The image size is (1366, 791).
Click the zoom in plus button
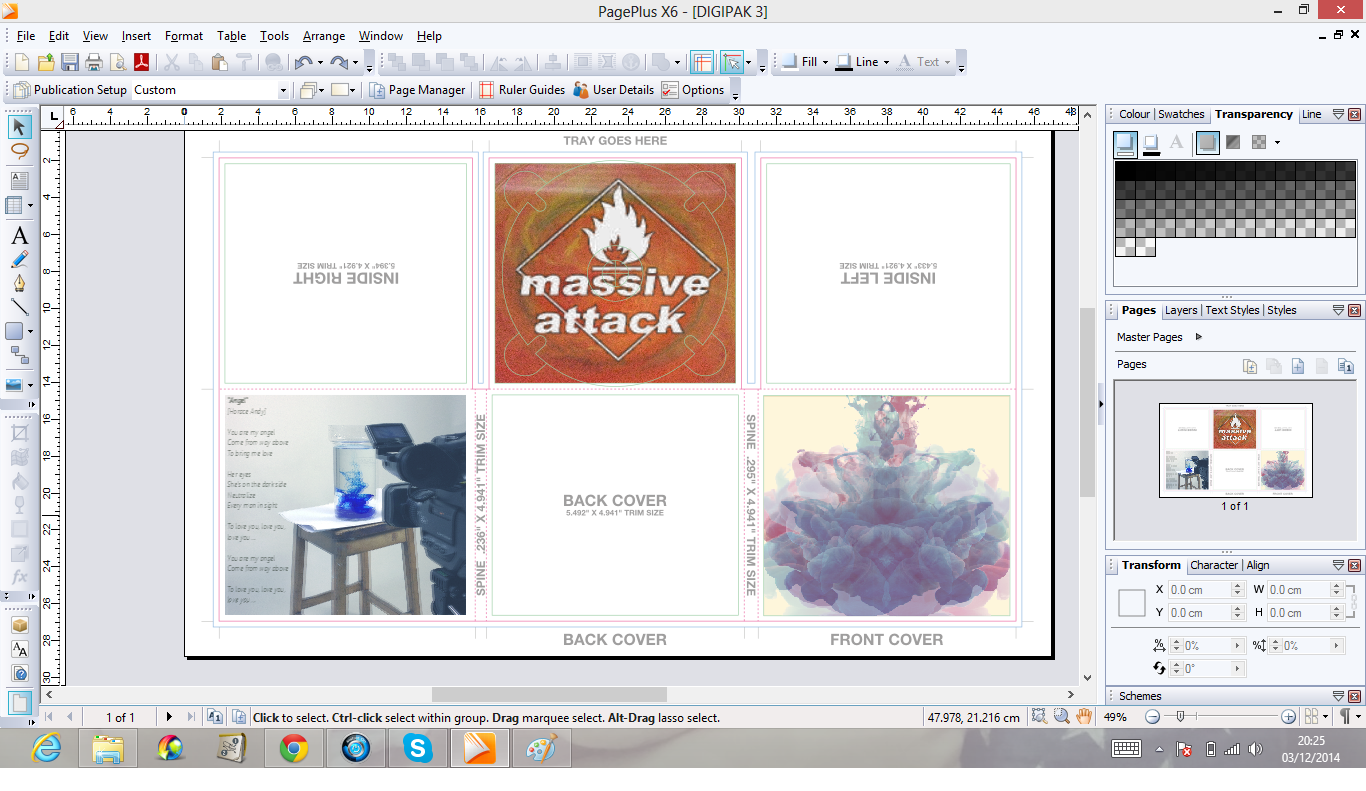tap(1288, 717)
